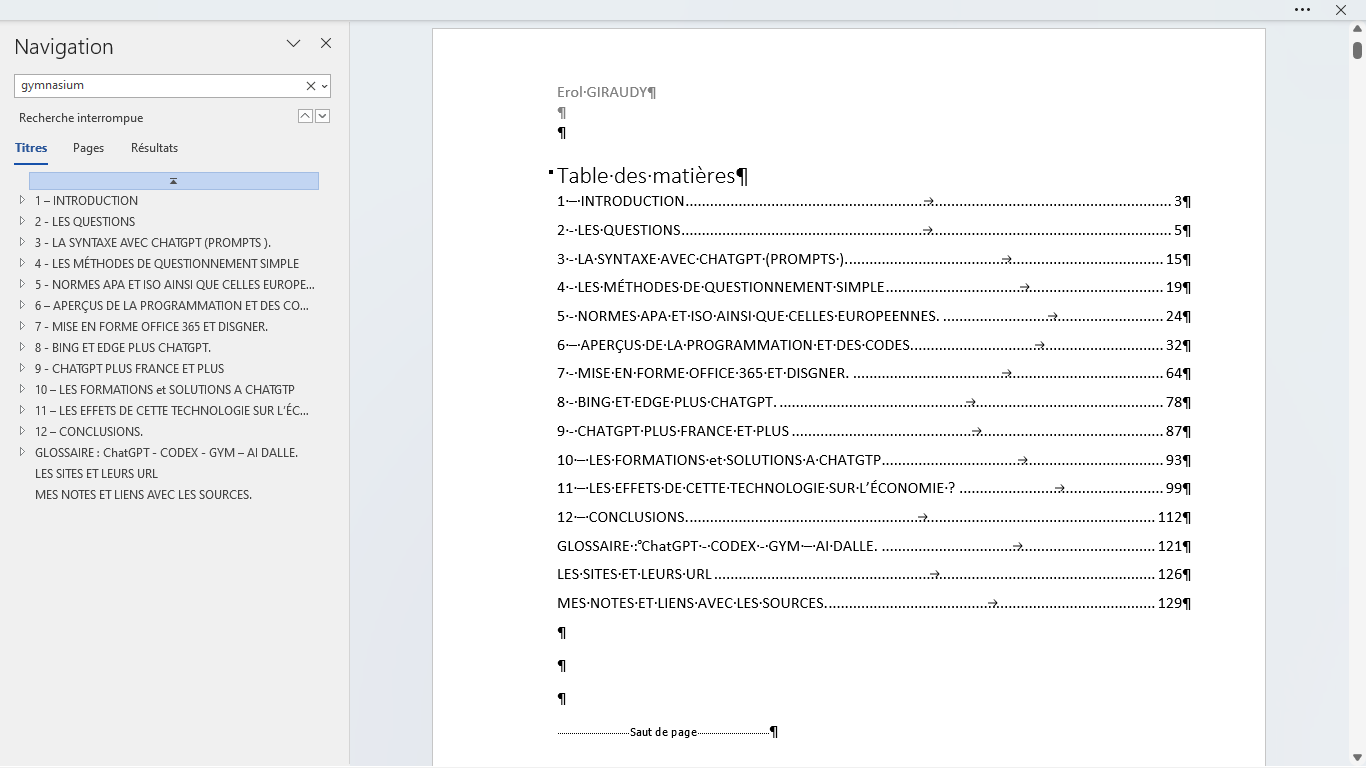The height and width of the screenshot is (768, 1366).
Task: Open the Navigation pane options chevron
Action: 293,43
